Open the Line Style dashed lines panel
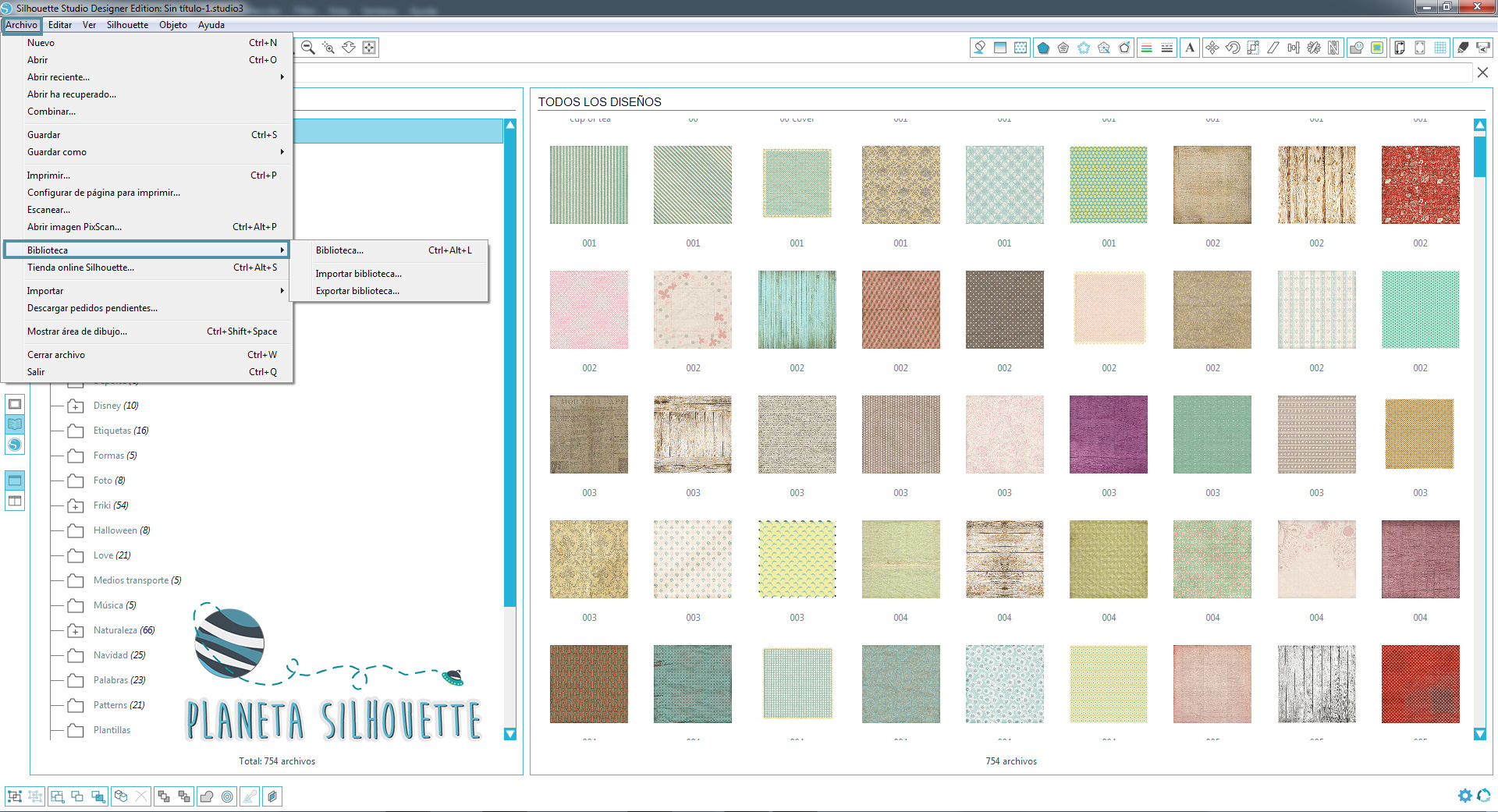This screenshot has width=1498, height=812. [1167, 48]
